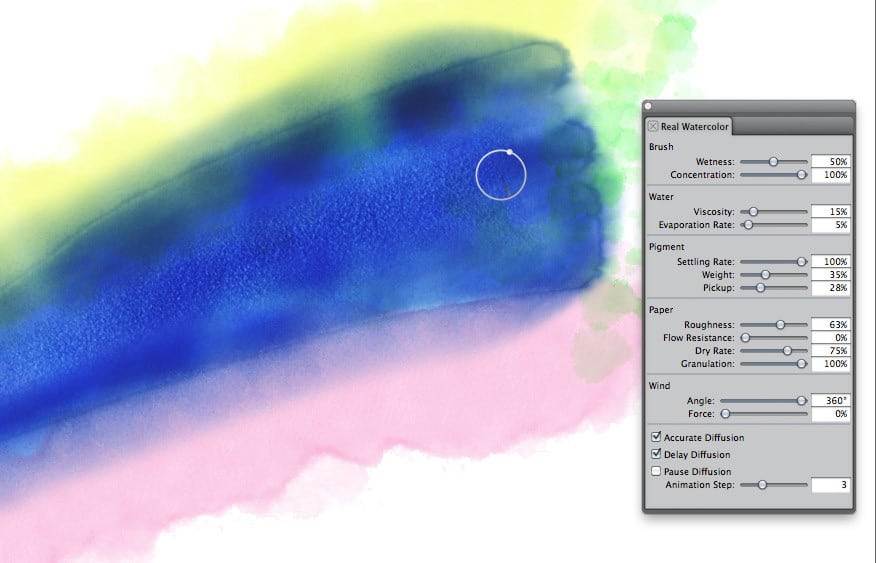
Task: Click the Flow Resistance slider knob
Action: tap(745, 337)
